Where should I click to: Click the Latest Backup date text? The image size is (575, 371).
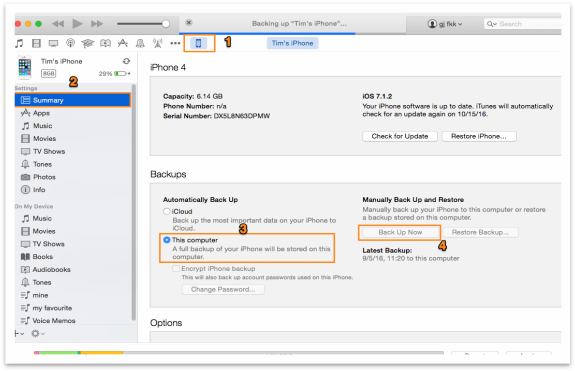410,258
